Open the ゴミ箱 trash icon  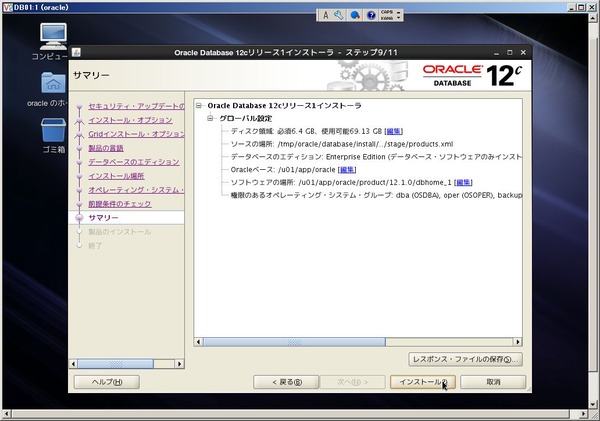click(x=53, y=130)
